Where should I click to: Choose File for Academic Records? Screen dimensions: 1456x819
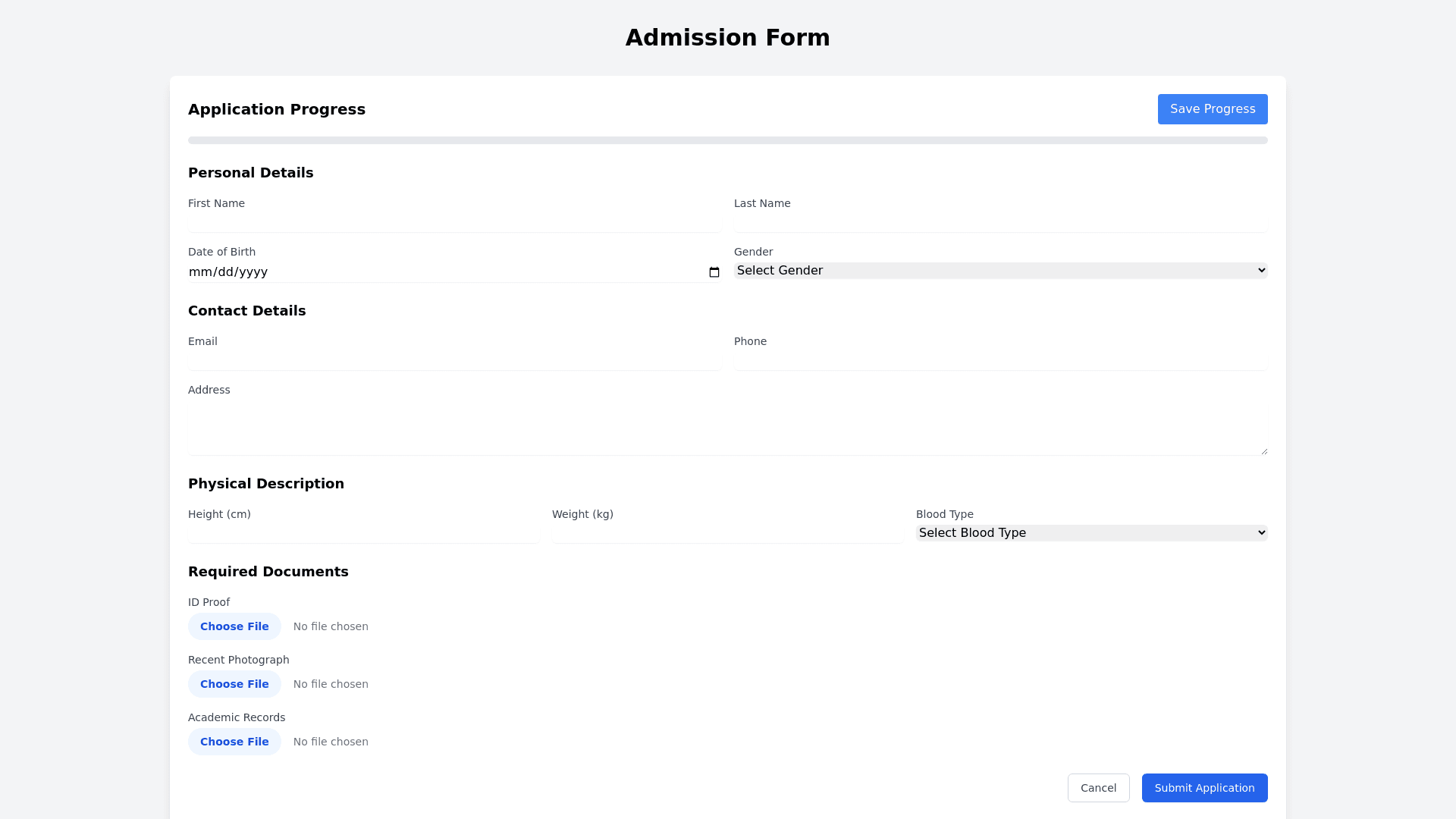point(234,742)
